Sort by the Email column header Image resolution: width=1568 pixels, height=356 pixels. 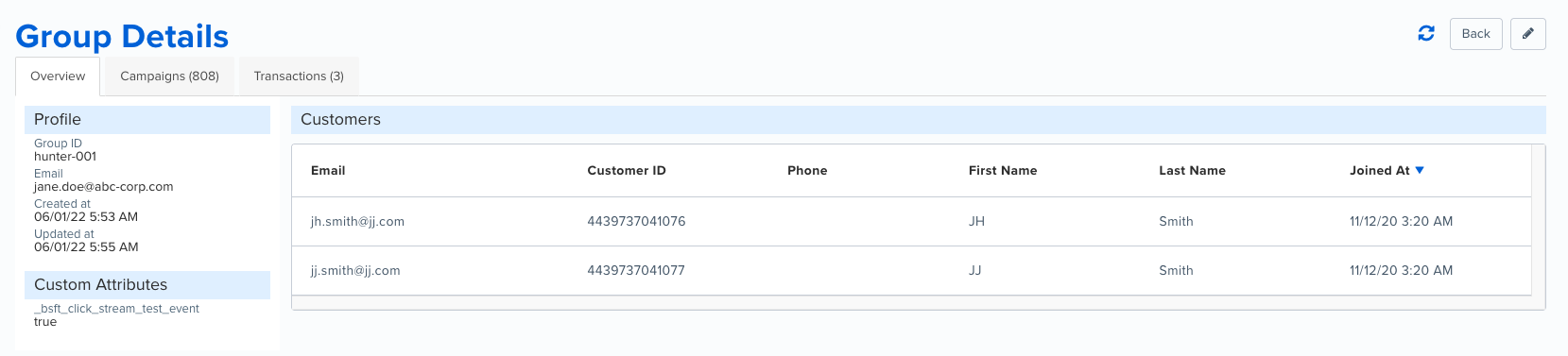(328, 171)
